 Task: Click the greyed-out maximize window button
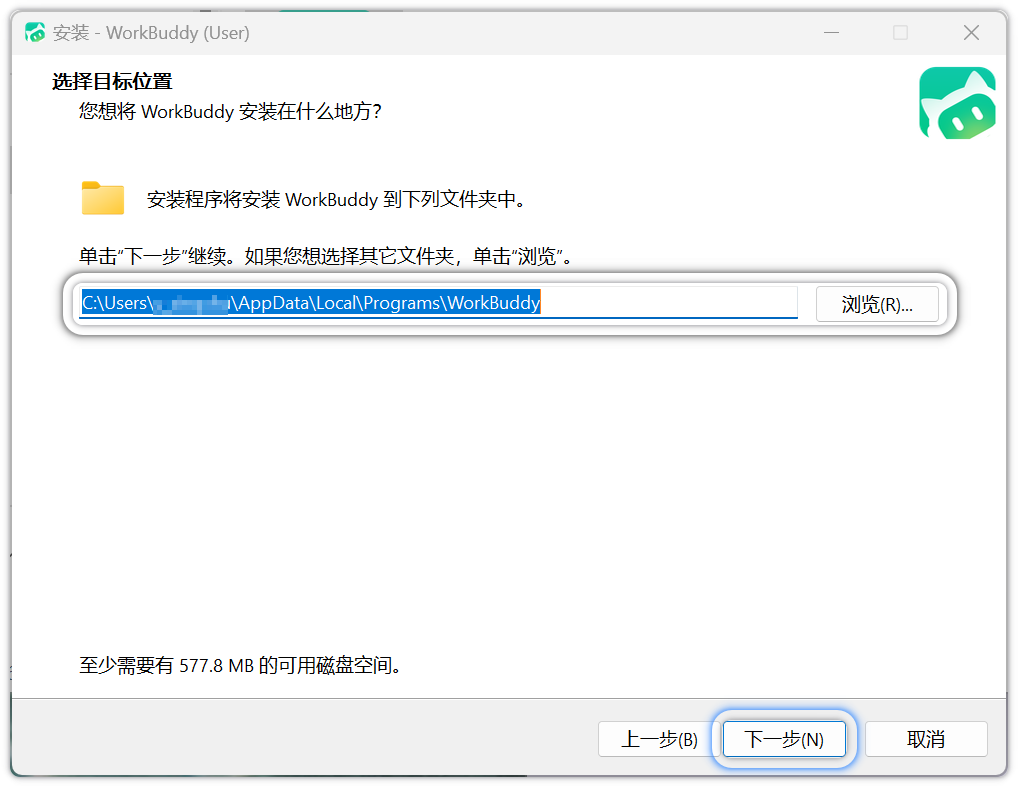(900, 33)
